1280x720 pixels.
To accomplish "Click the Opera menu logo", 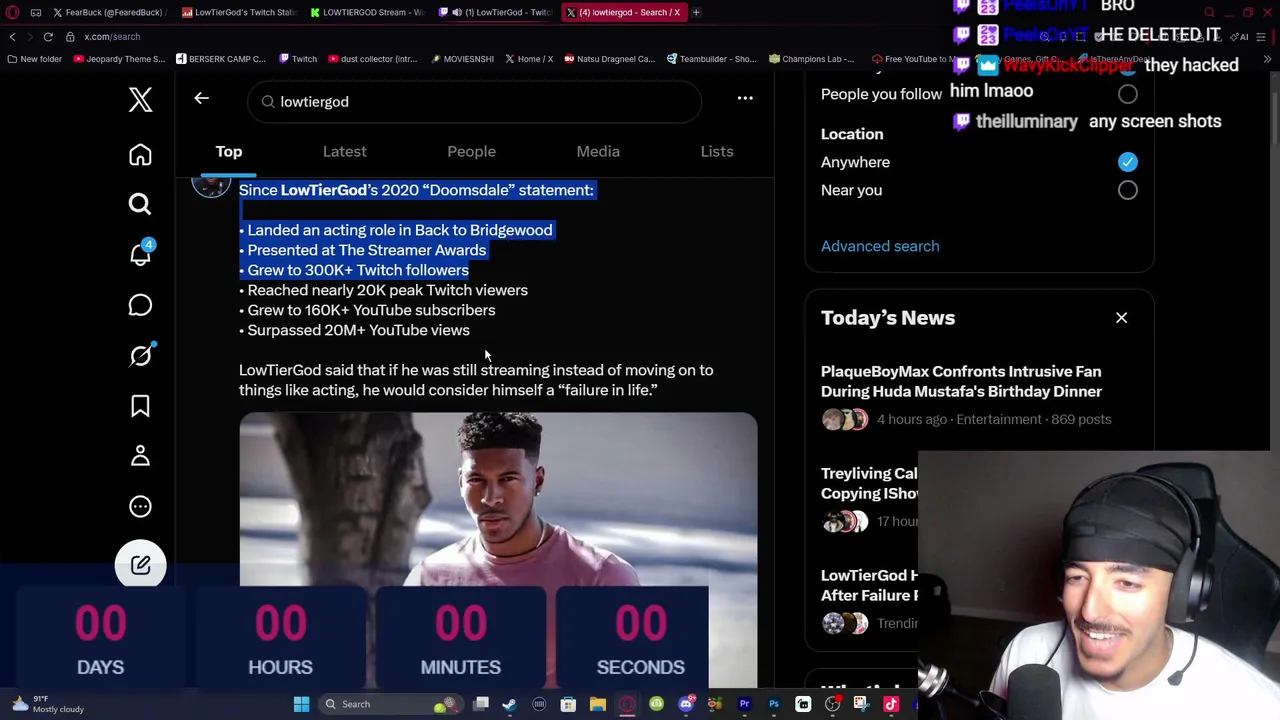I will coord(13,12).
